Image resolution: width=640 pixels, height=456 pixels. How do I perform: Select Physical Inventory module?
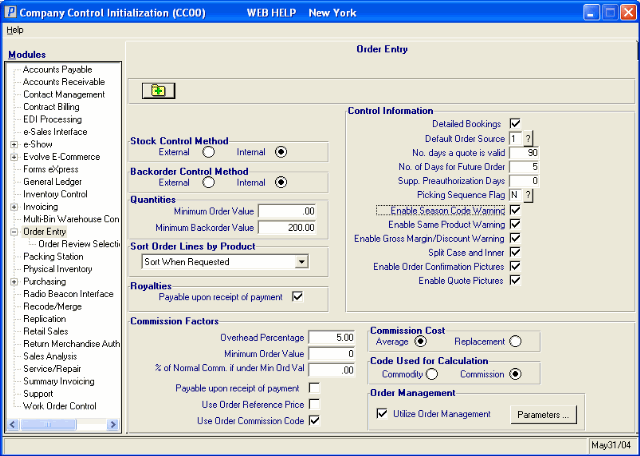pyautogui.click(x=58, y=269)
